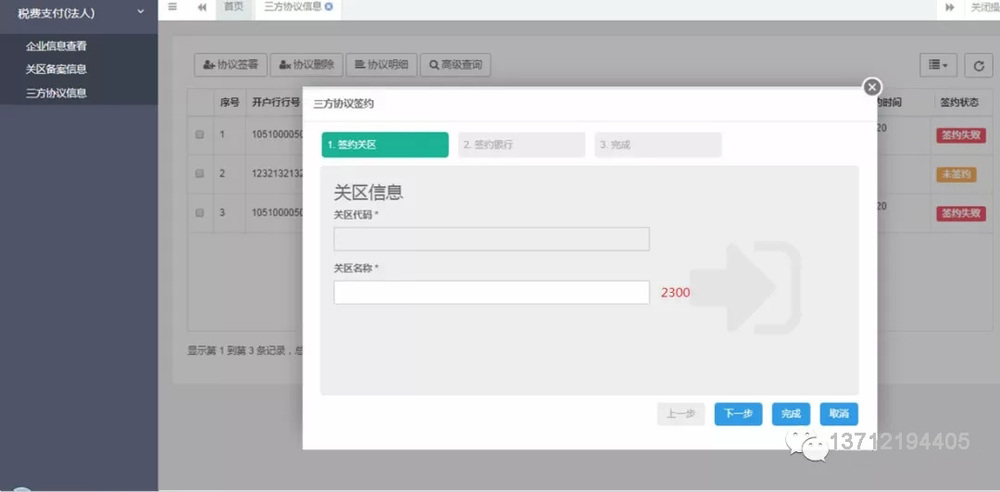Collapse the 税费支付(法人) sidebar section chevron

[x=141, y=11]
